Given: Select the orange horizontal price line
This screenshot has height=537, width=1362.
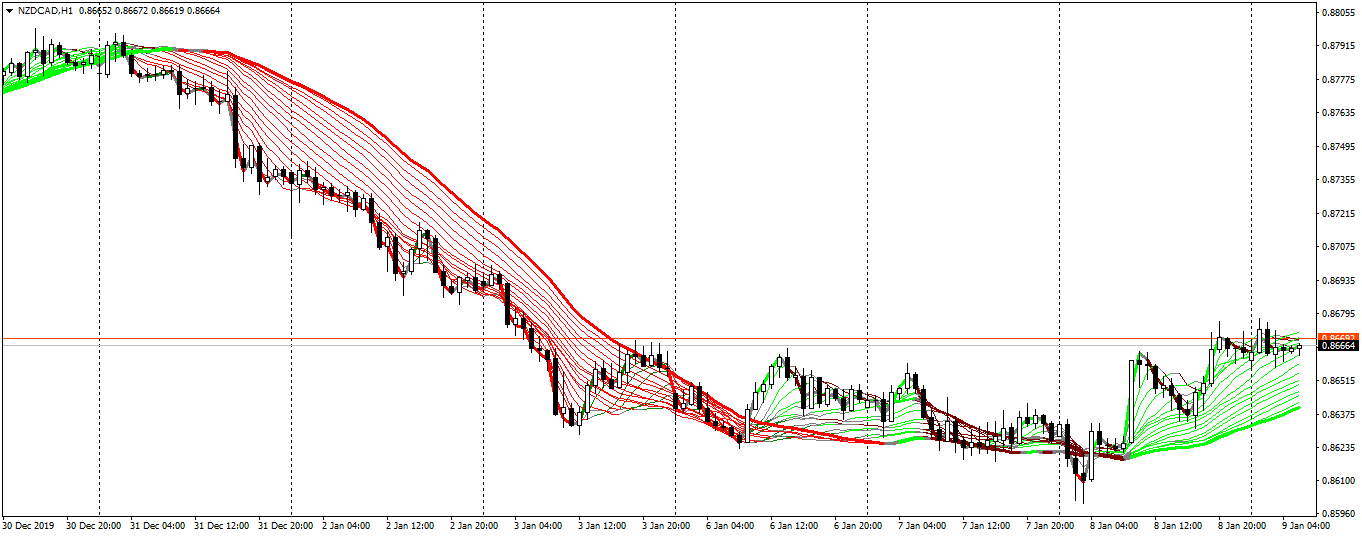Looking at the screenshot, I should click(x=658, y=339).
